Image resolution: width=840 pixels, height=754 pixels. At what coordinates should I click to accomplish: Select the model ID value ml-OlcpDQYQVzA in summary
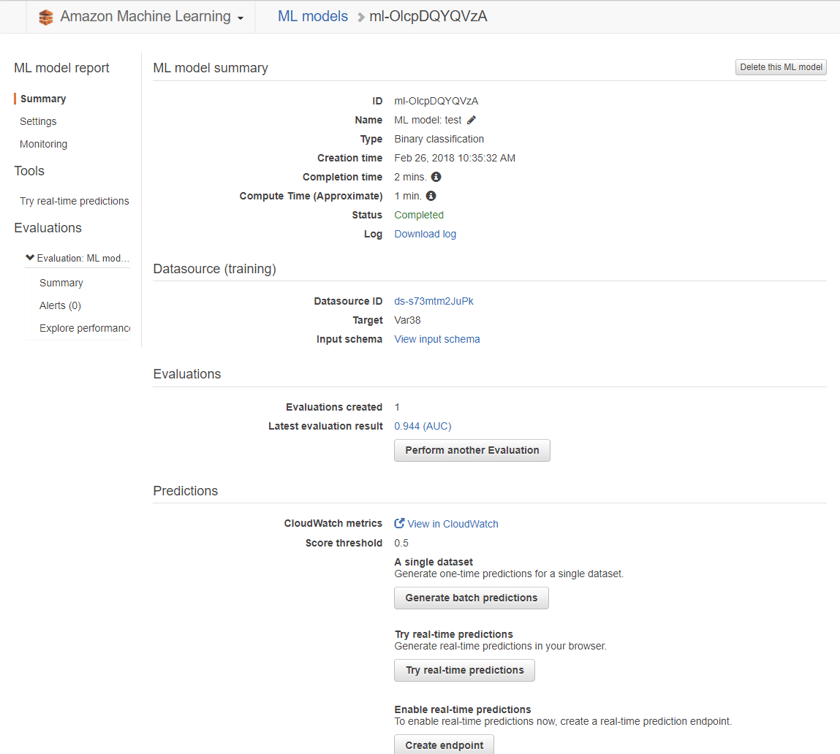click(436, 101)
